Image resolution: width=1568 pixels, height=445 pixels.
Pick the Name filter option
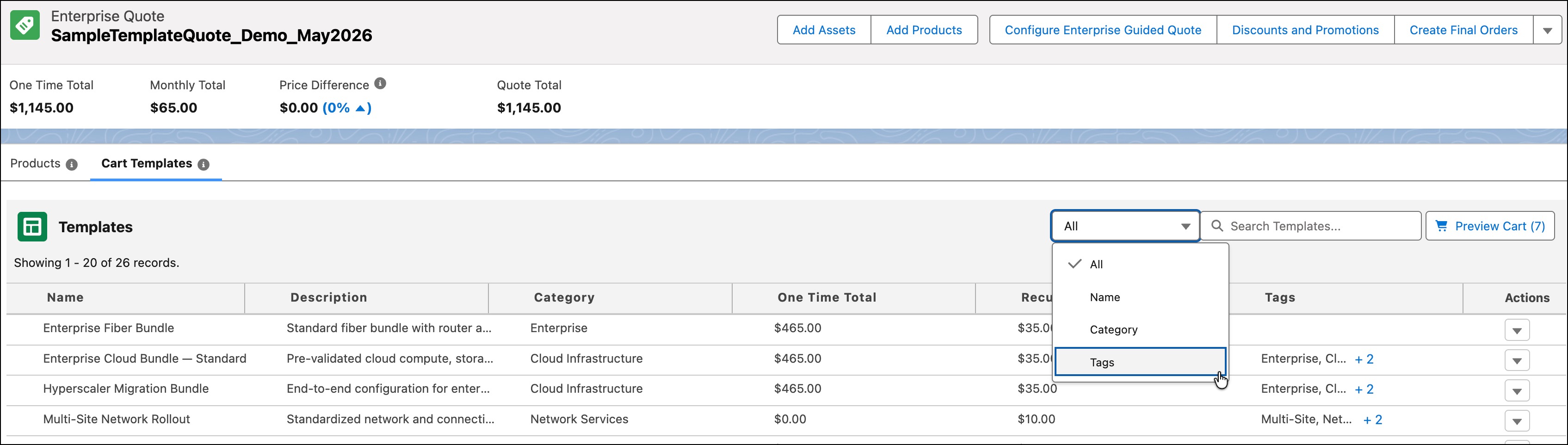pyautogui.click(x=1140, y=297)
